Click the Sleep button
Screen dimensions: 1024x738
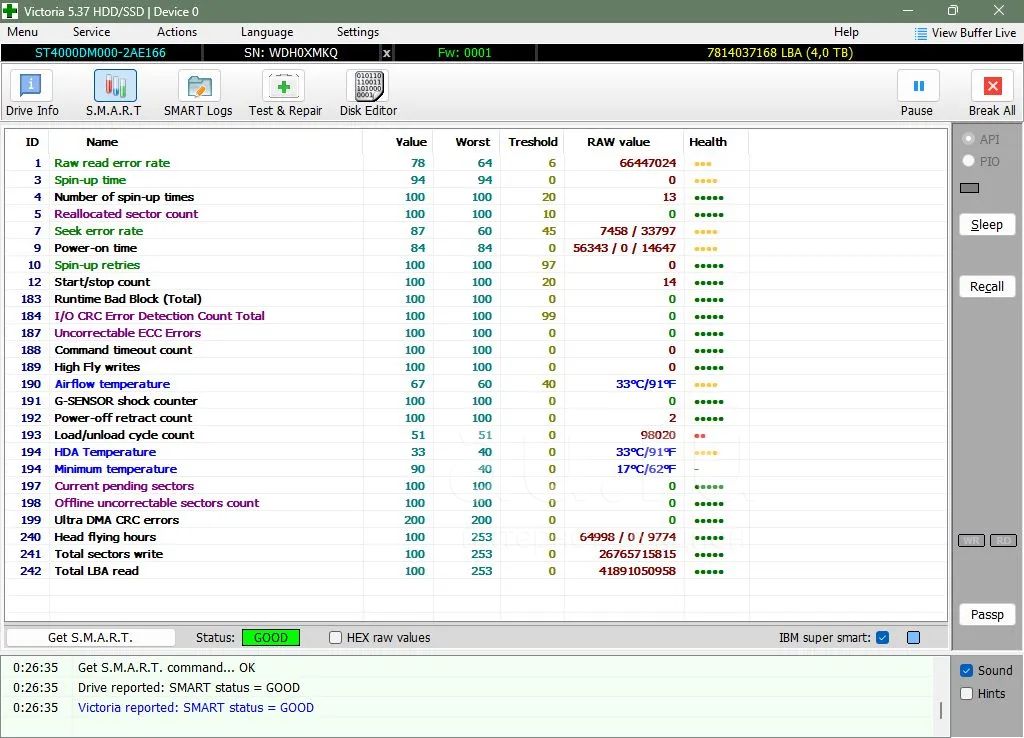point(986,225)
